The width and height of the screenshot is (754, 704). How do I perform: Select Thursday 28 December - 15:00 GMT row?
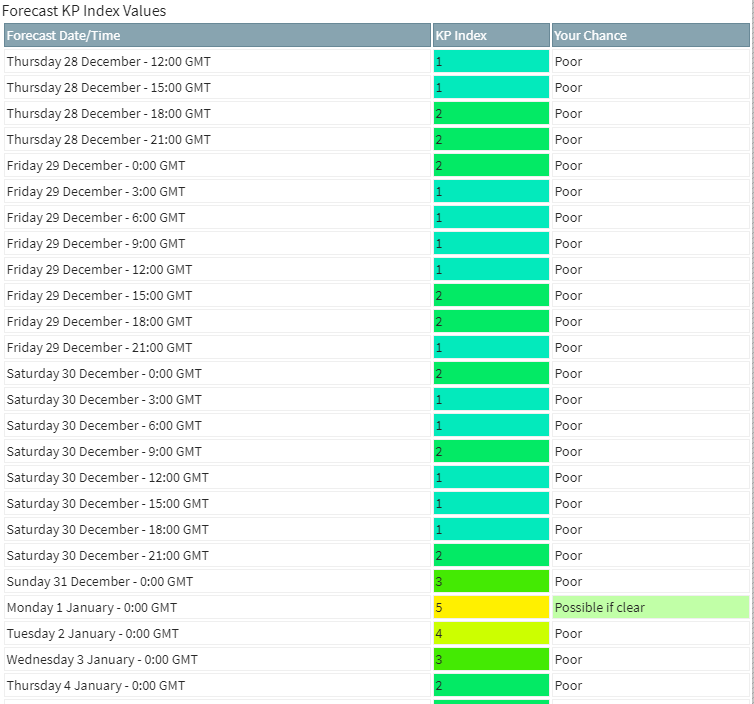[377, 88]
